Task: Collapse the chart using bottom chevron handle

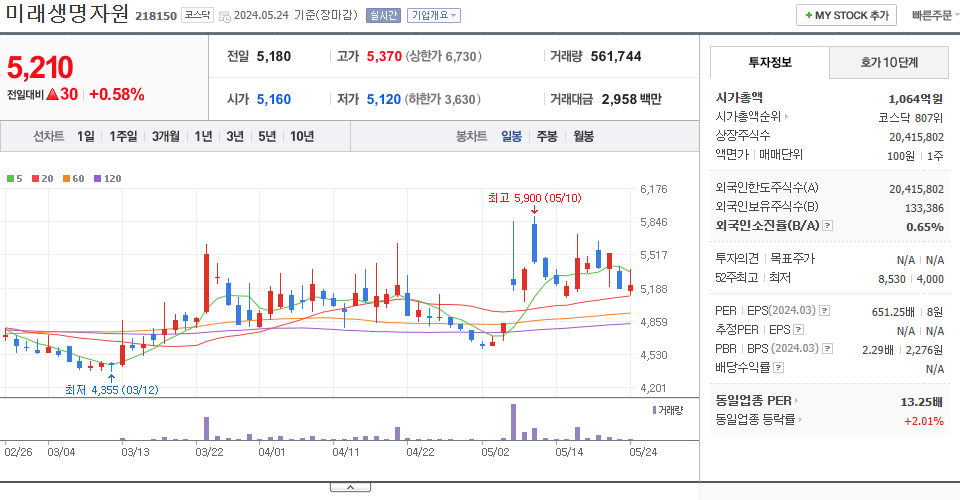Action: 350,487
